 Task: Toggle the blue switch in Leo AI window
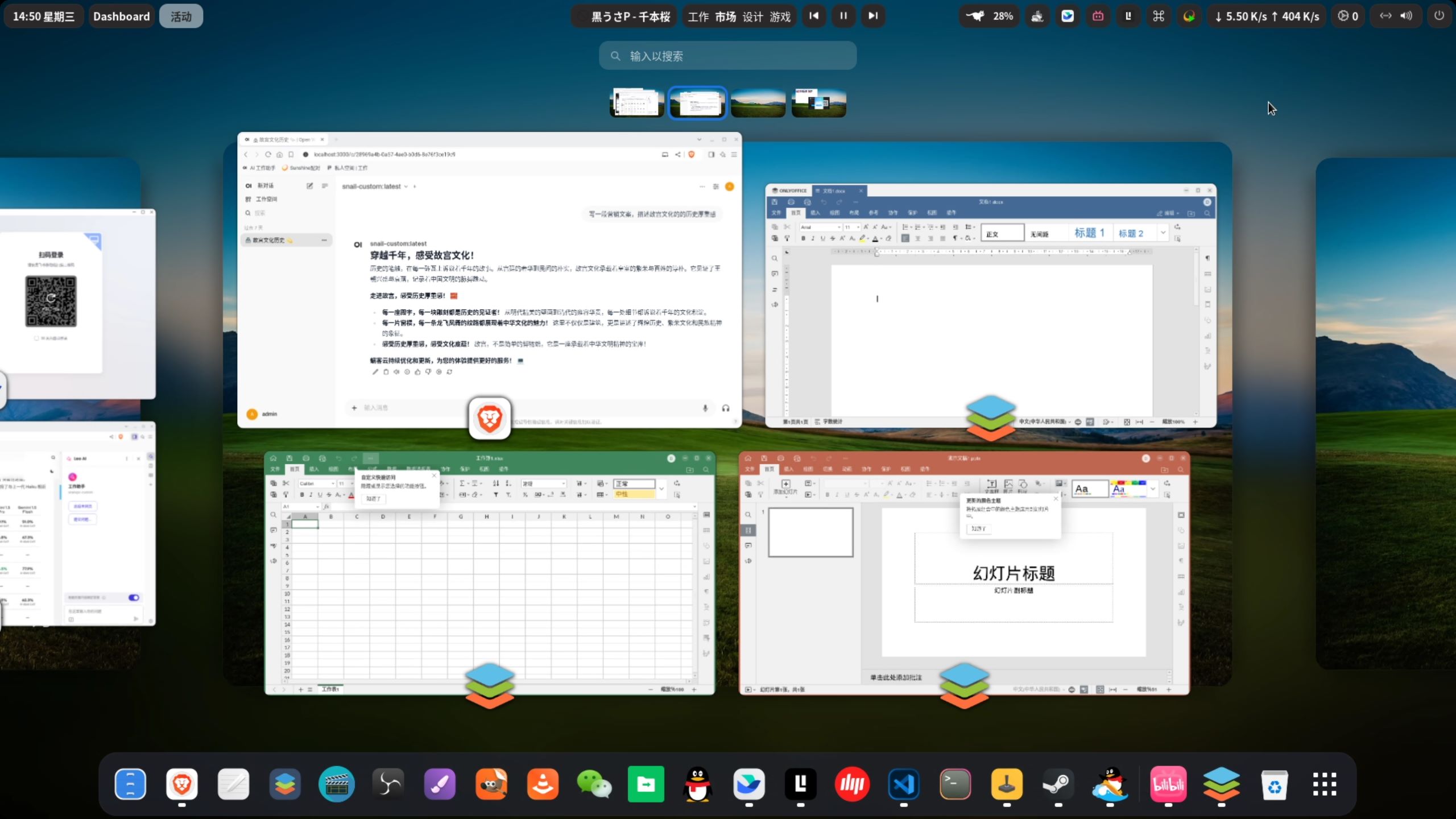(134, 597)
